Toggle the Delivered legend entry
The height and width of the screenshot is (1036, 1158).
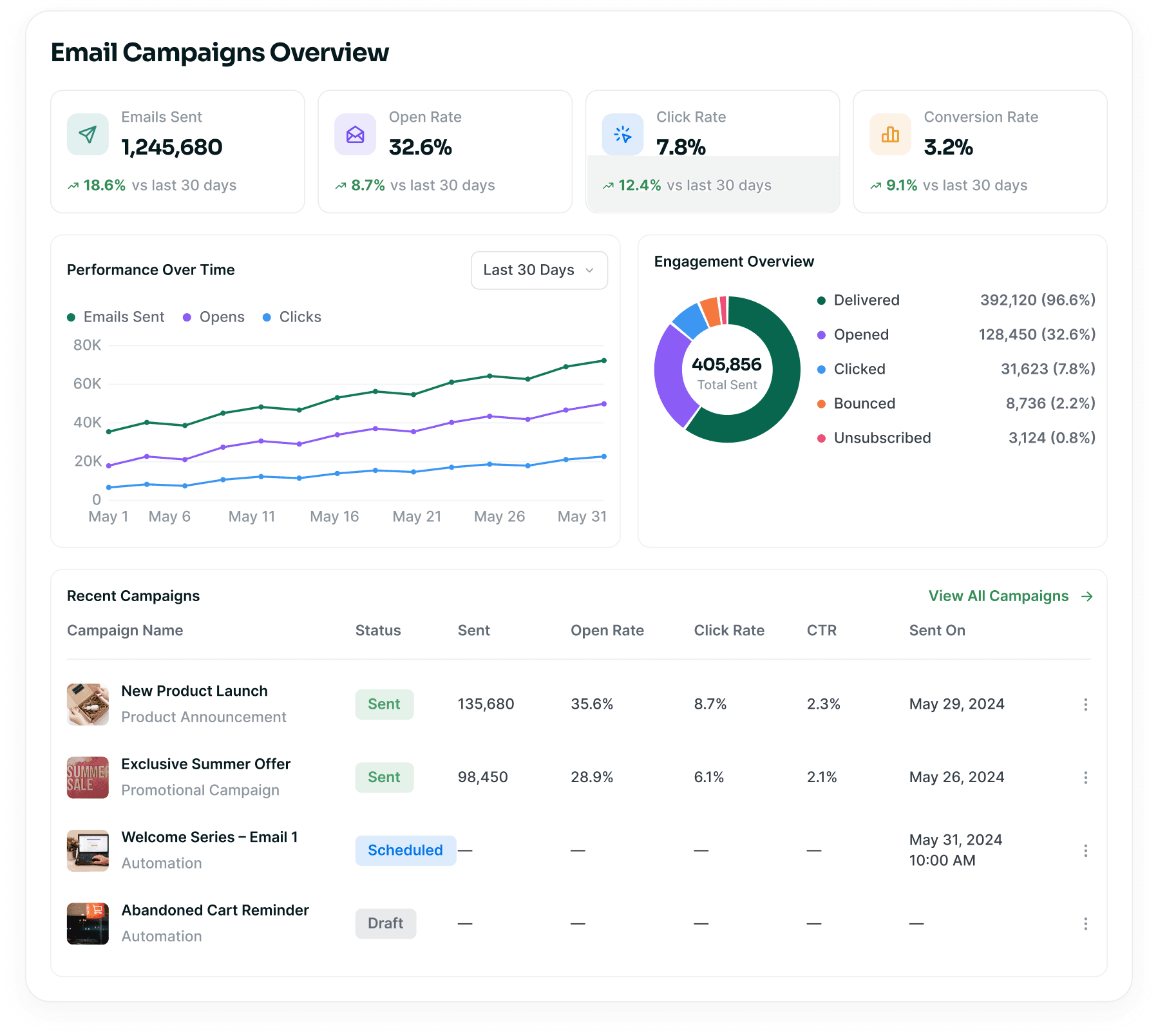click(x=859, y=300)
